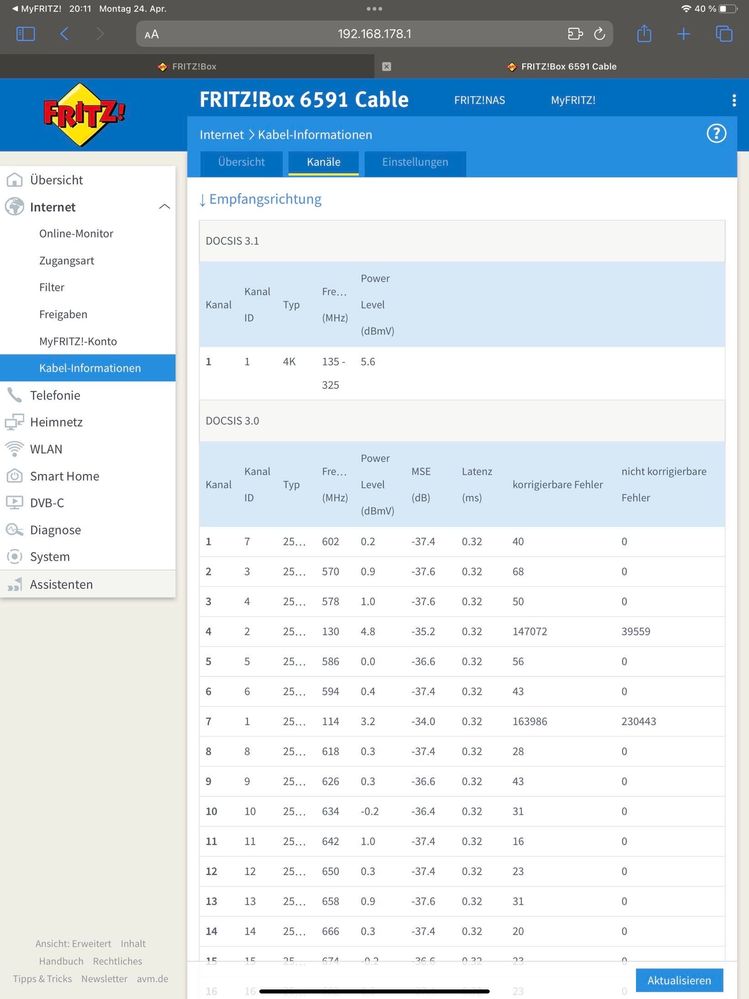The image size is (749, 999).
Task: Click Internet in the breadcrumb
Action: coord(222,134)
